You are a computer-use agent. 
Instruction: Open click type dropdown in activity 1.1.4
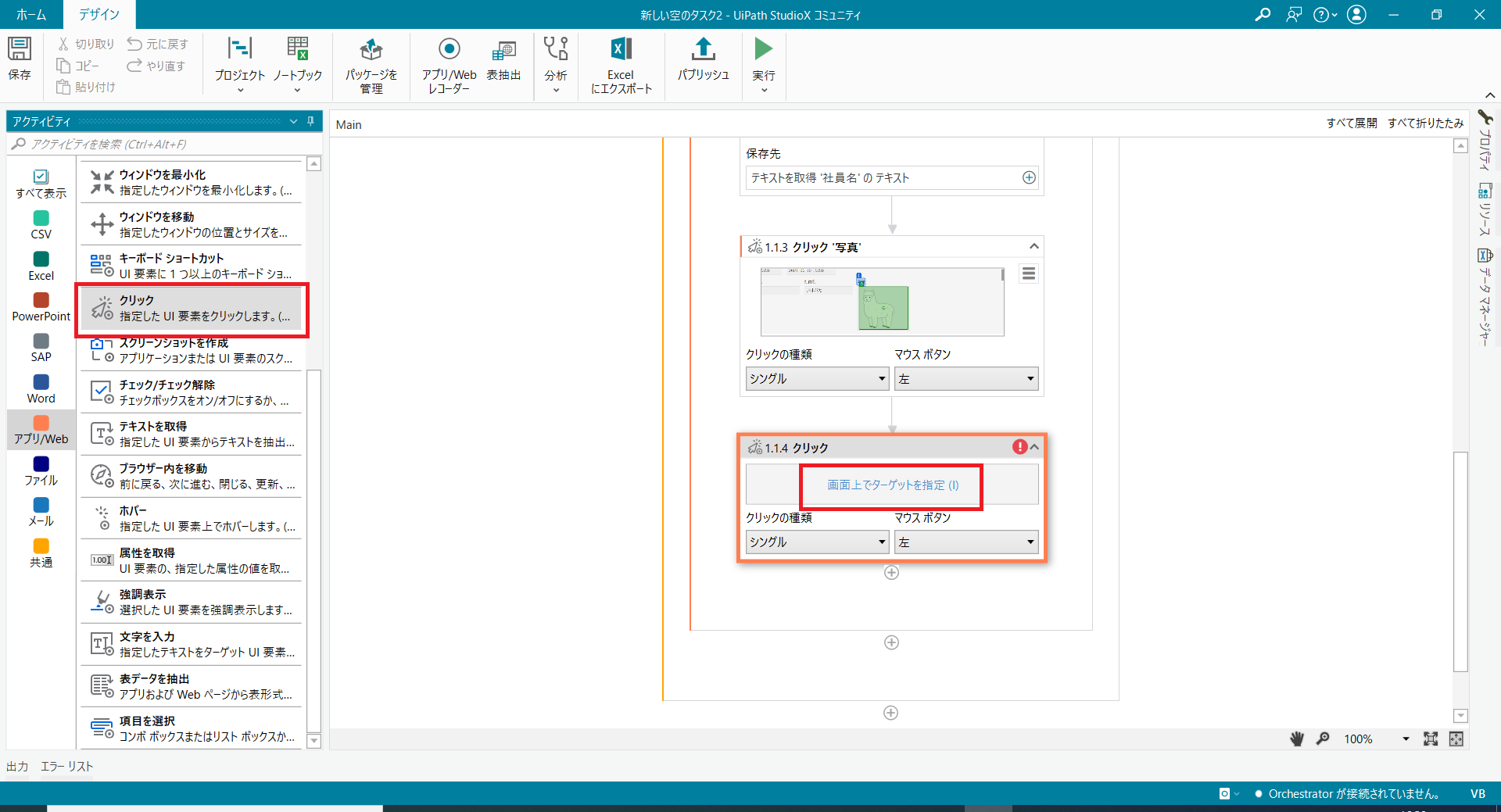coord(817,542)
